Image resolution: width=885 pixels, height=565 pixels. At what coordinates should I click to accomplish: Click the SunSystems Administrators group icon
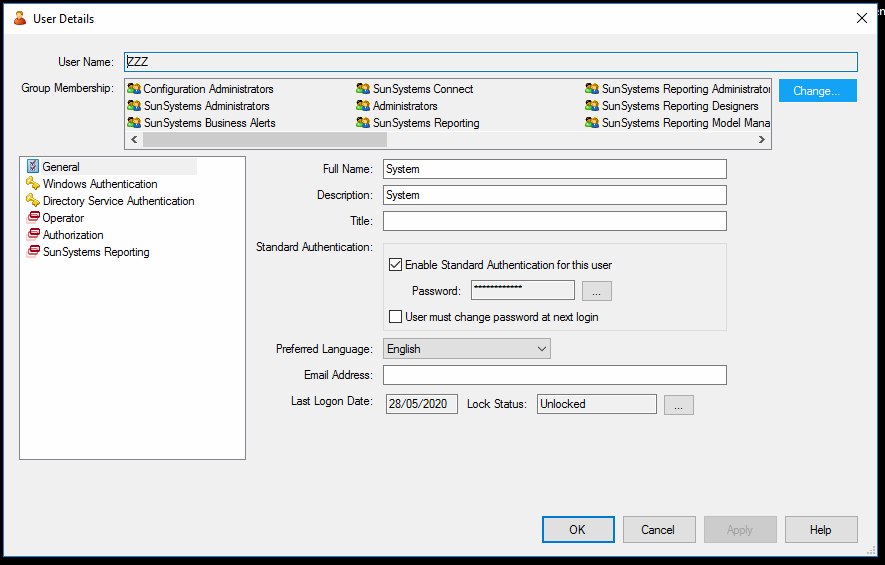(134, 106)
